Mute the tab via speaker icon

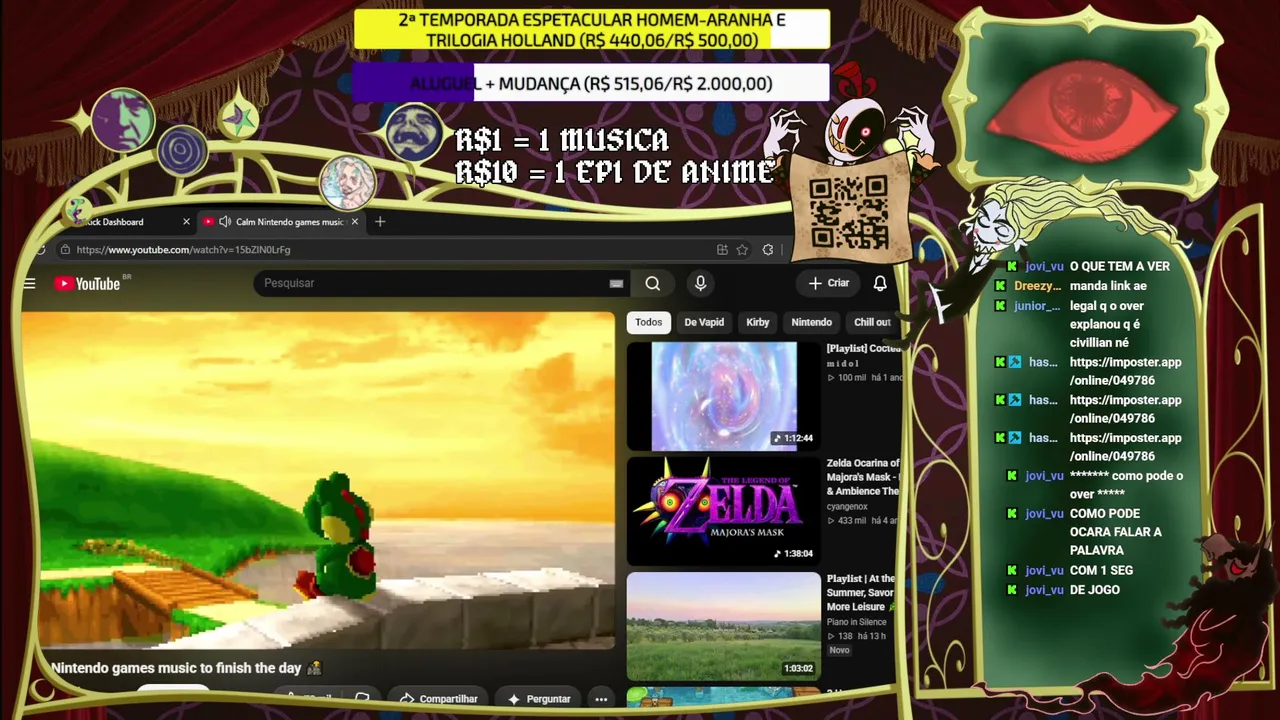[x=225, y=222]
